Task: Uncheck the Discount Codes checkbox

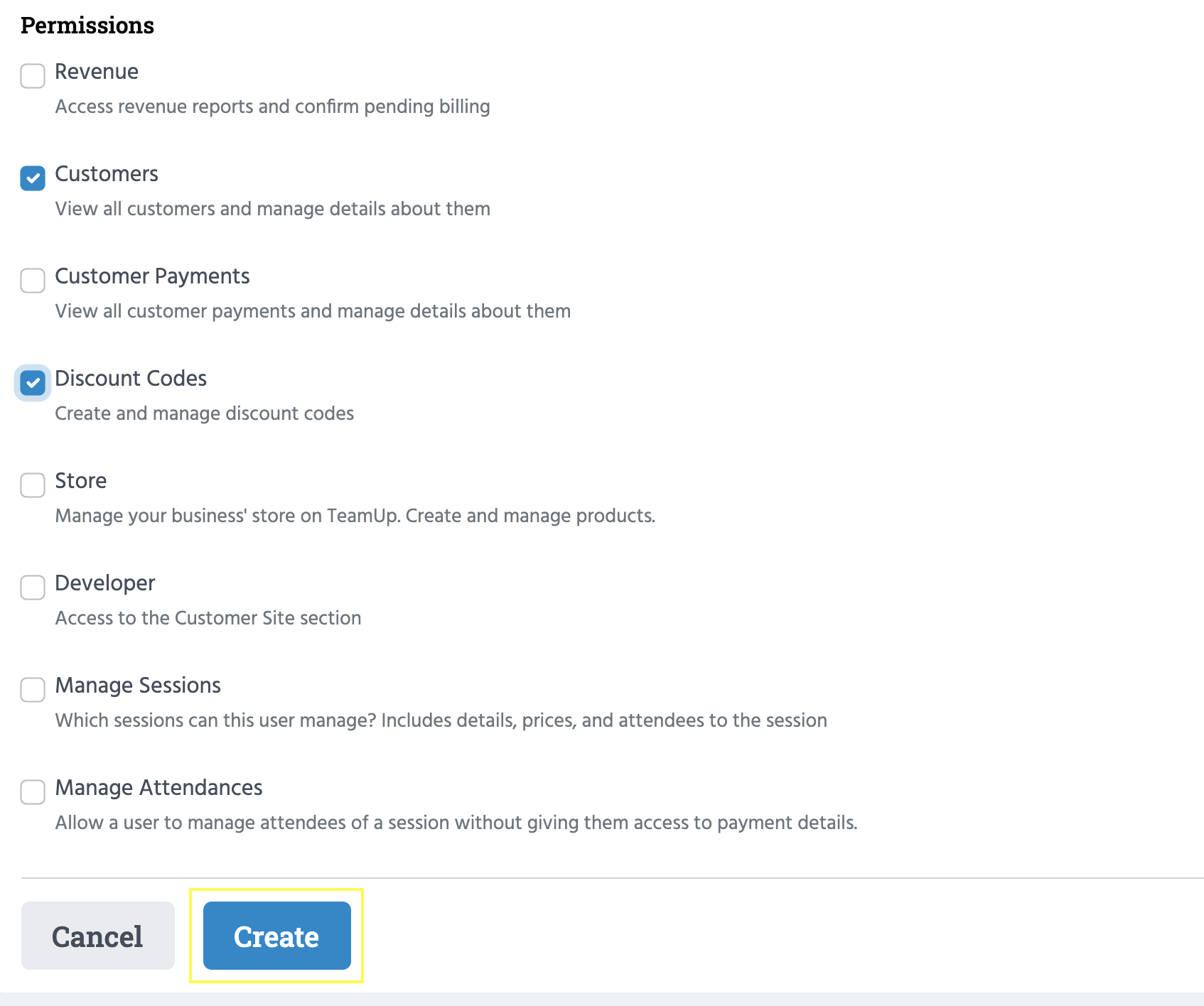Action: pyautogui.click(x=33, y=383)
